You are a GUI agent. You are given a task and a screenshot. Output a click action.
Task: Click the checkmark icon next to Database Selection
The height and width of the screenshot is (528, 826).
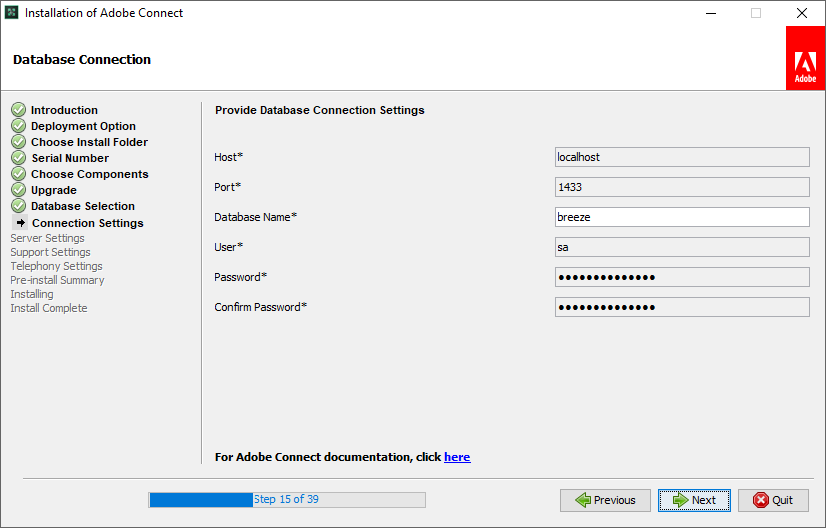point(18,206)
